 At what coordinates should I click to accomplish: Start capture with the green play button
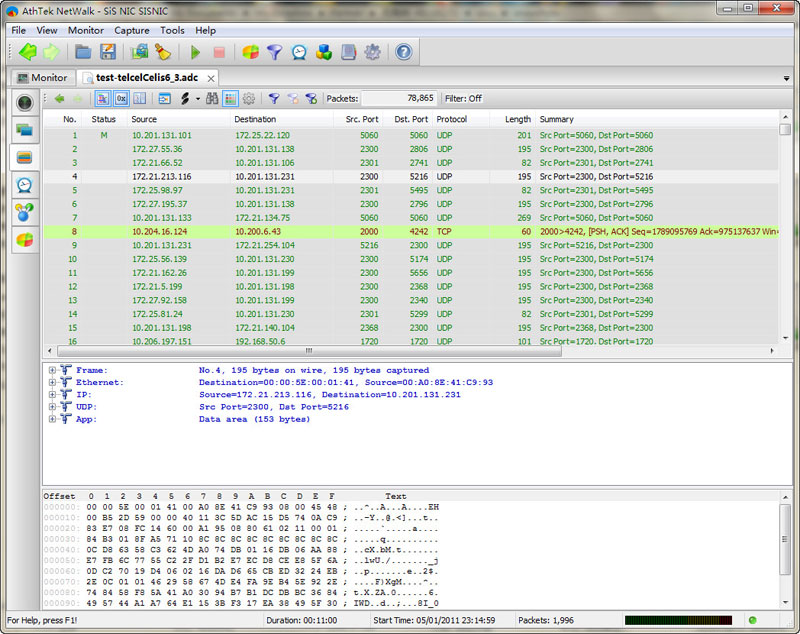(x=195, y=52)
